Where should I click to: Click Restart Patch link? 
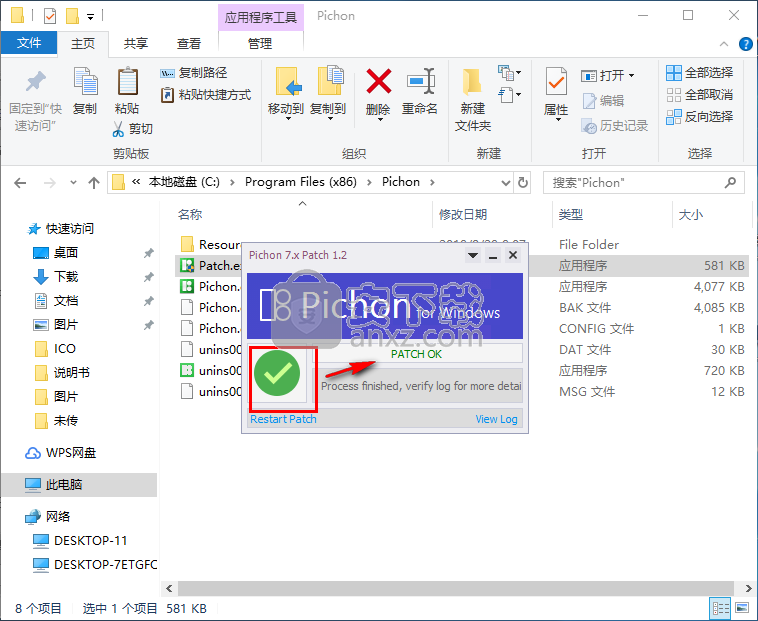[283, 419]
